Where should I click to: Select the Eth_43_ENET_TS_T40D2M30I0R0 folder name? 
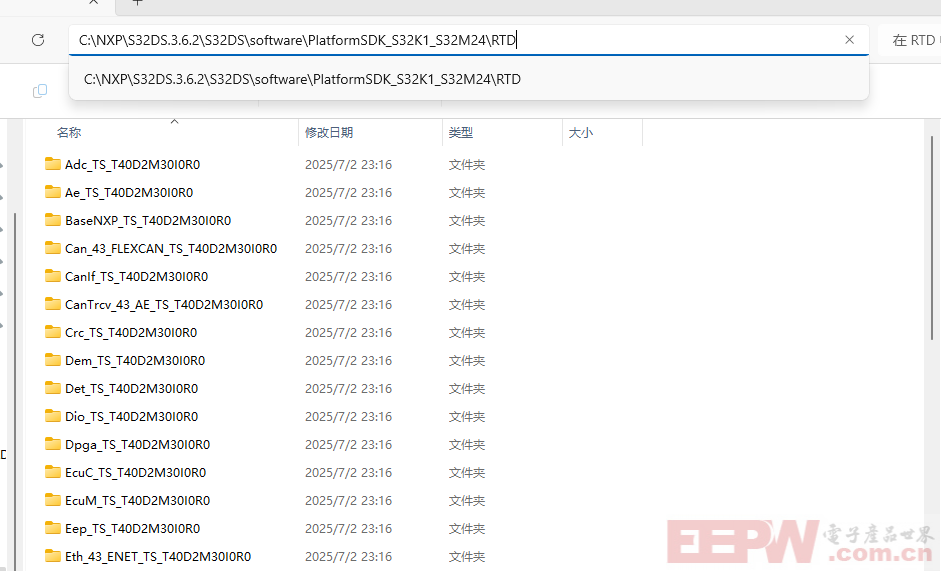158,557
